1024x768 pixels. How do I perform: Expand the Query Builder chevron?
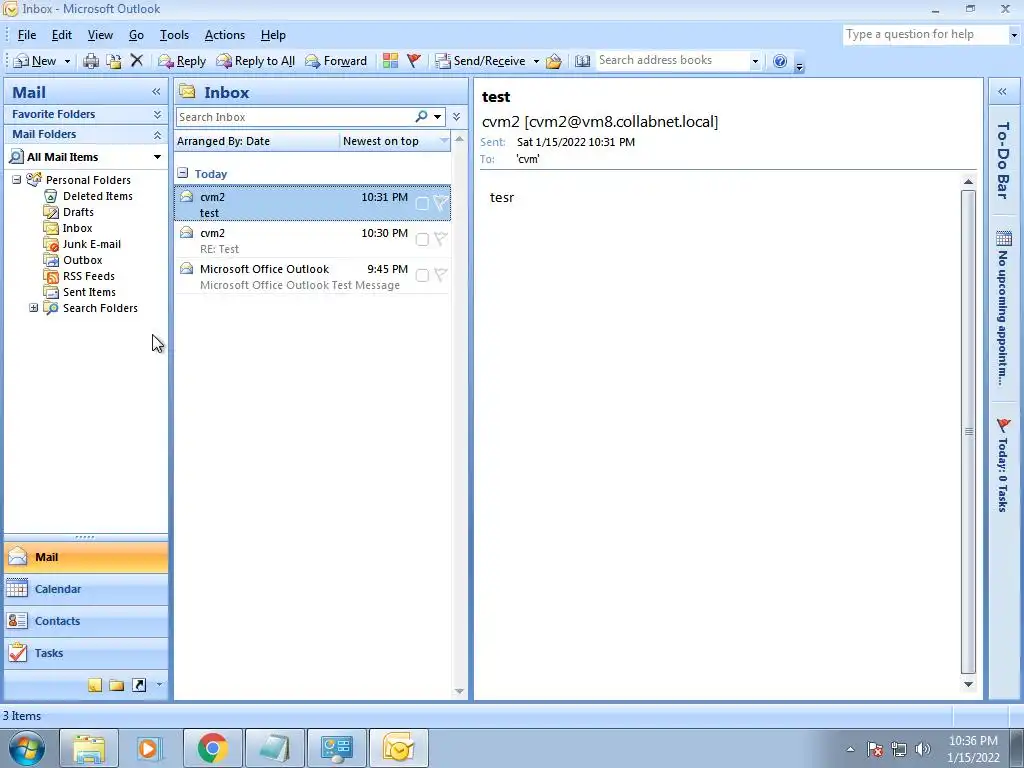coord(456,117)
